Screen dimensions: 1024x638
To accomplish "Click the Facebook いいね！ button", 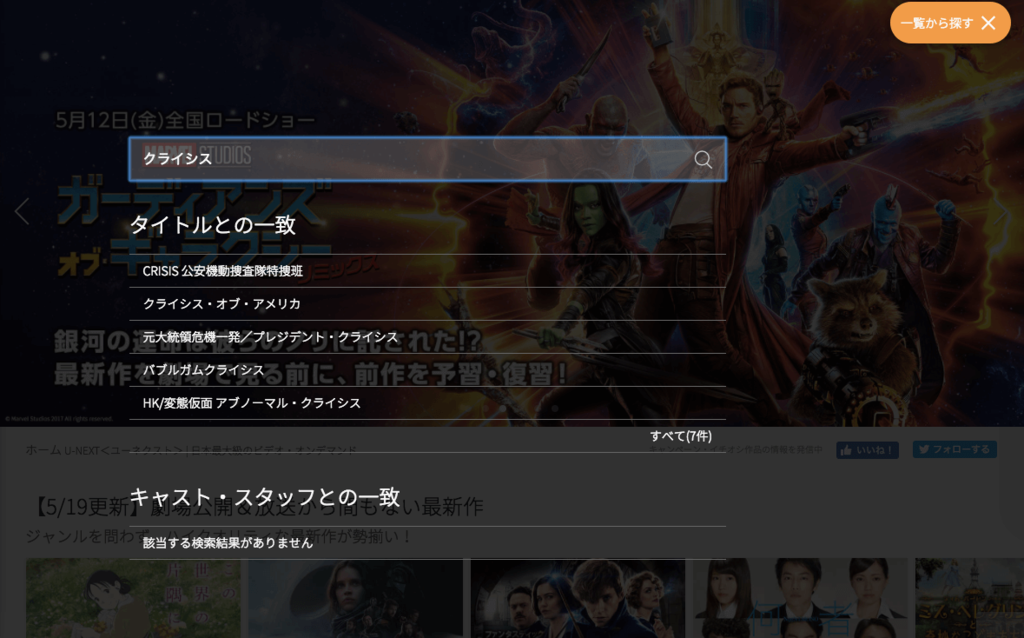I will coord(867,450).
